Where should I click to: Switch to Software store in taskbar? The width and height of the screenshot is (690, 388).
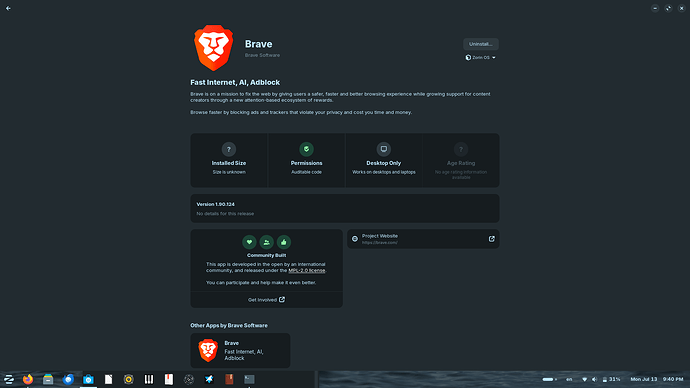coord(88,379)
